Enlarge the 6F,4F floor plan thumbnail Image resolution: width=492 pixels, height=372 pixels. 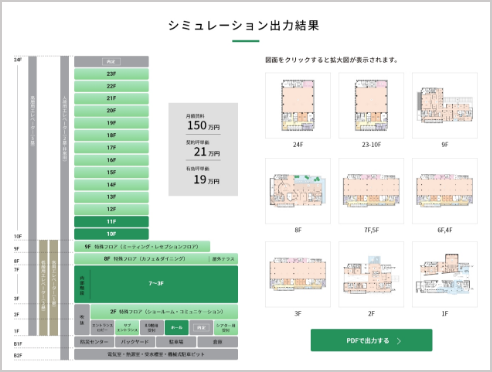click(x=445, y=191)
